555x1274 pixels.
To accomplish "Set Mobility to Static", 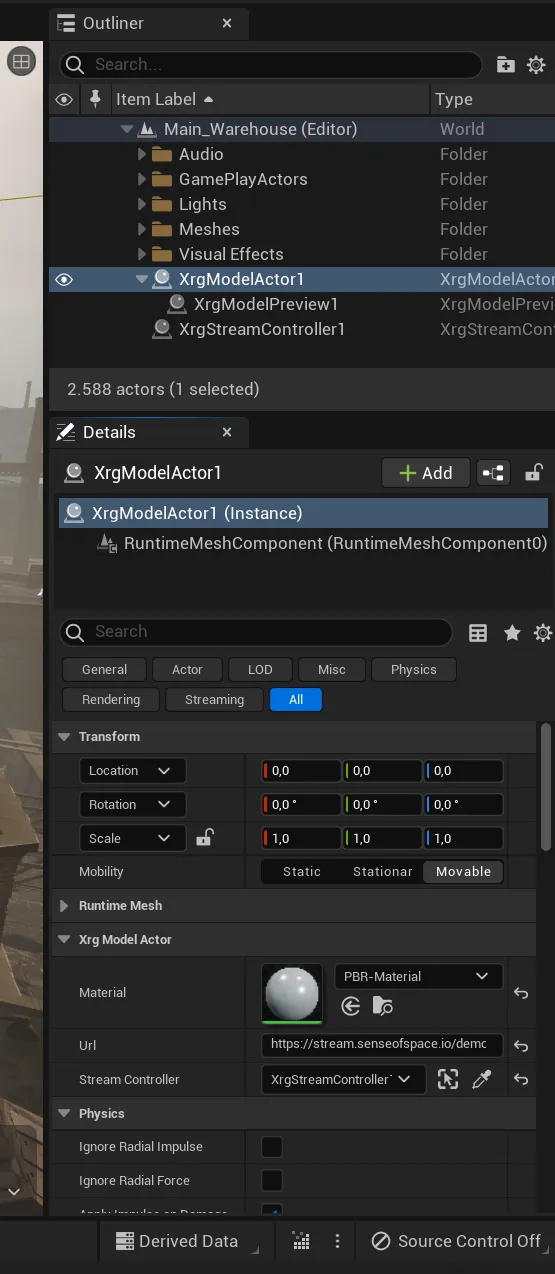I will pyautogui.click(x=302, y=872).
